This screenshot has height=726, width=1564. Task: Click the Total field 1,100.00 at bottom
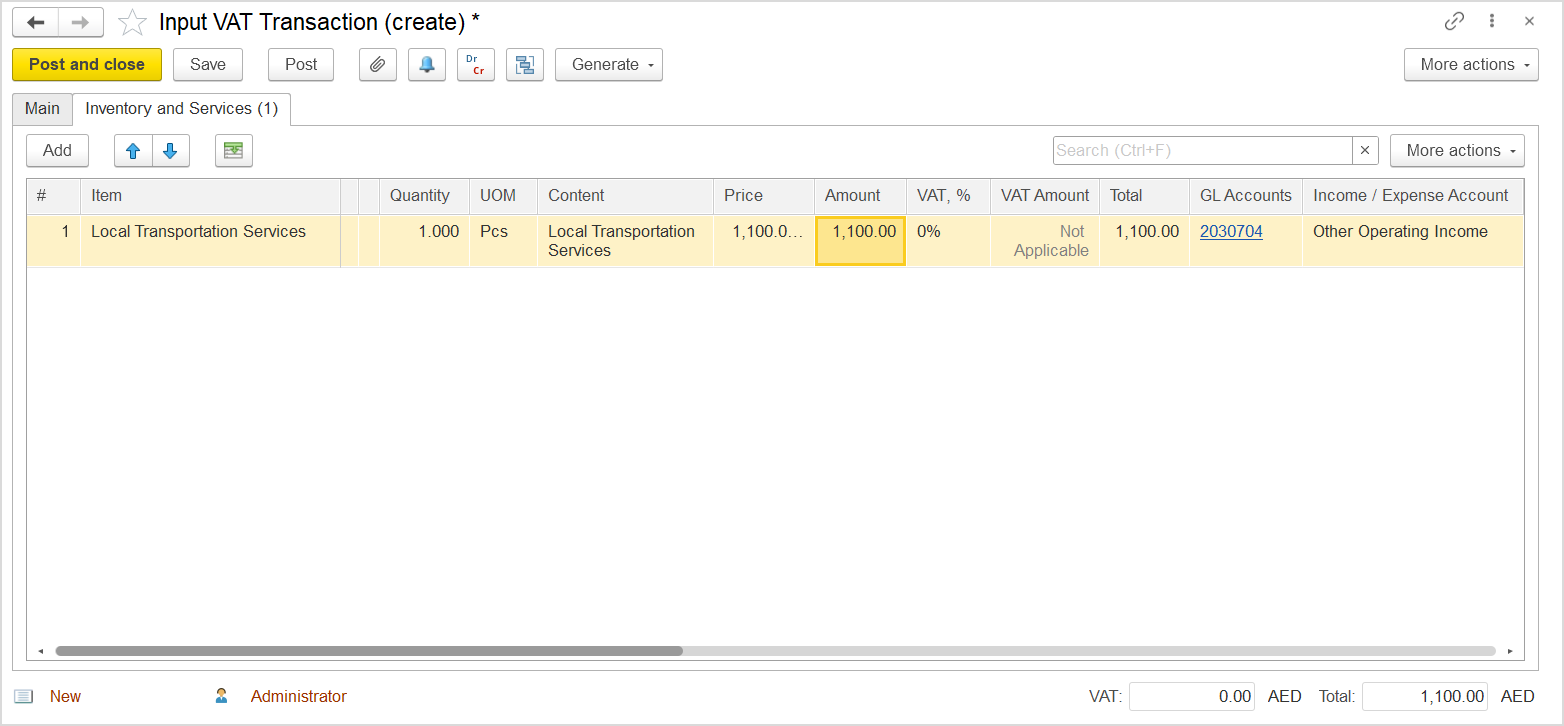[1424, 697]
